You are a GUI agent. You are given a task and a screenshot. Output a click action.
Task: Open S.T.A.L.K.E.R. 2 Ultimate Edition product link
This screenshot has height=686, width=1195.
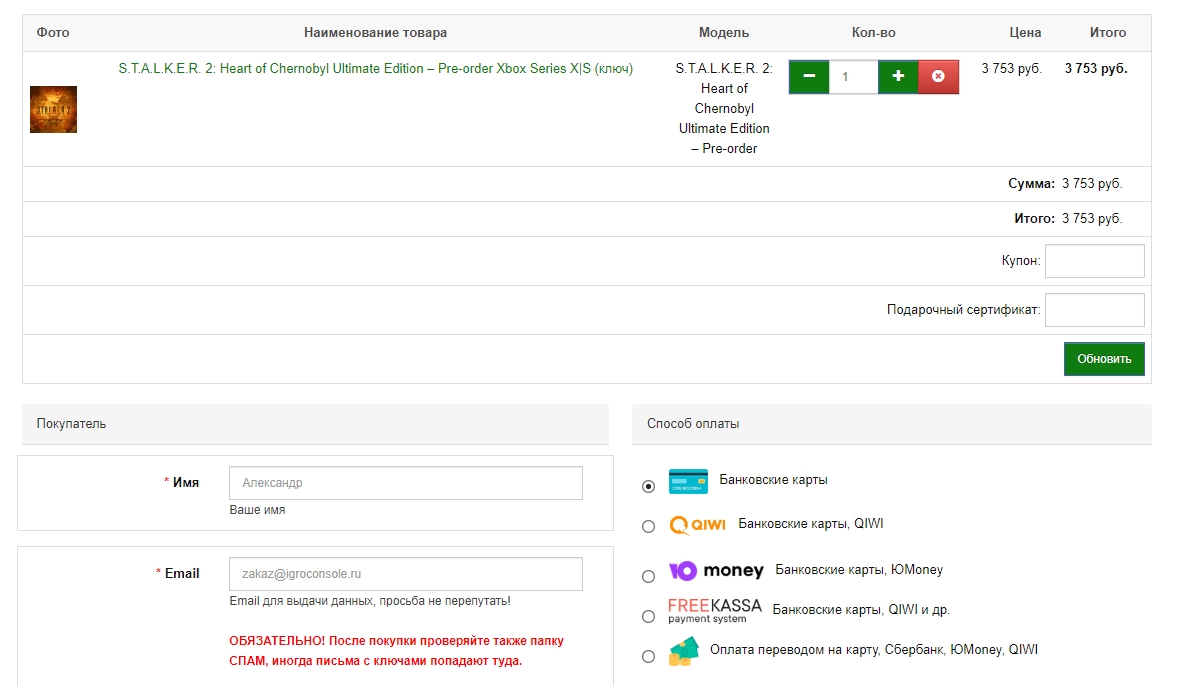coord(376,69)
